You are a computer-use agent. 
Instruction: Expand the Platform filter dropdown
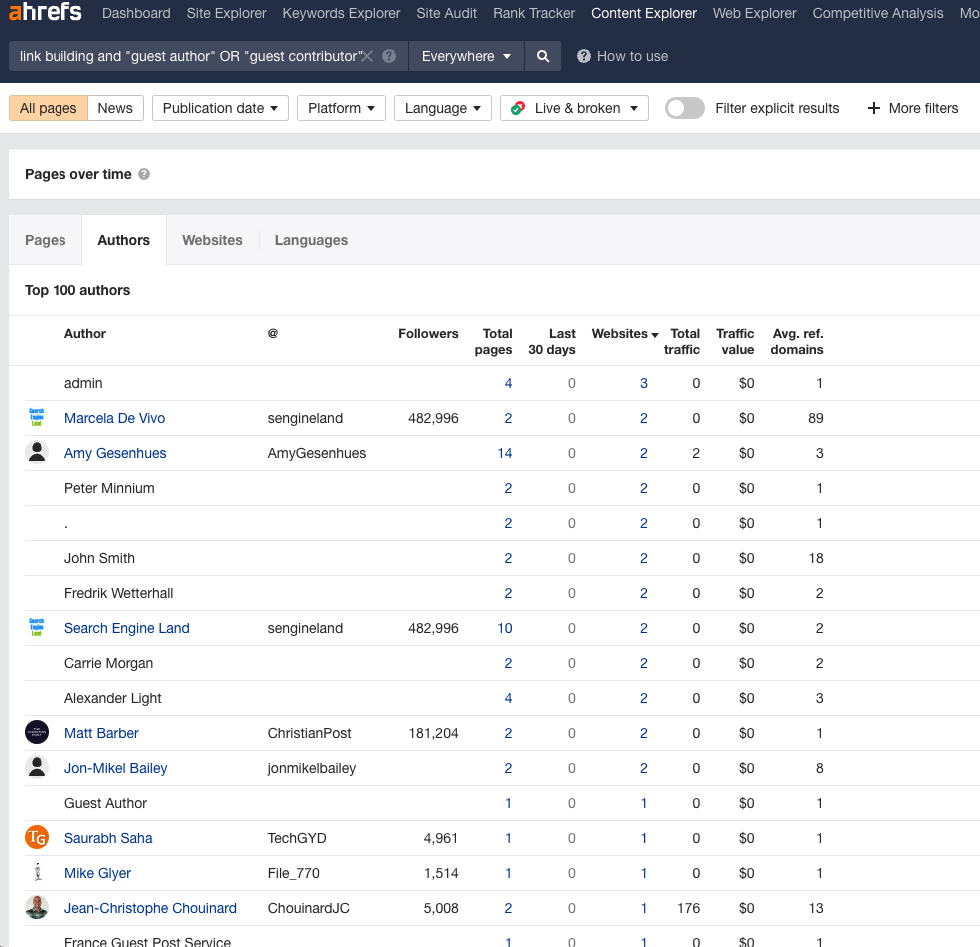tap(341, 108)
